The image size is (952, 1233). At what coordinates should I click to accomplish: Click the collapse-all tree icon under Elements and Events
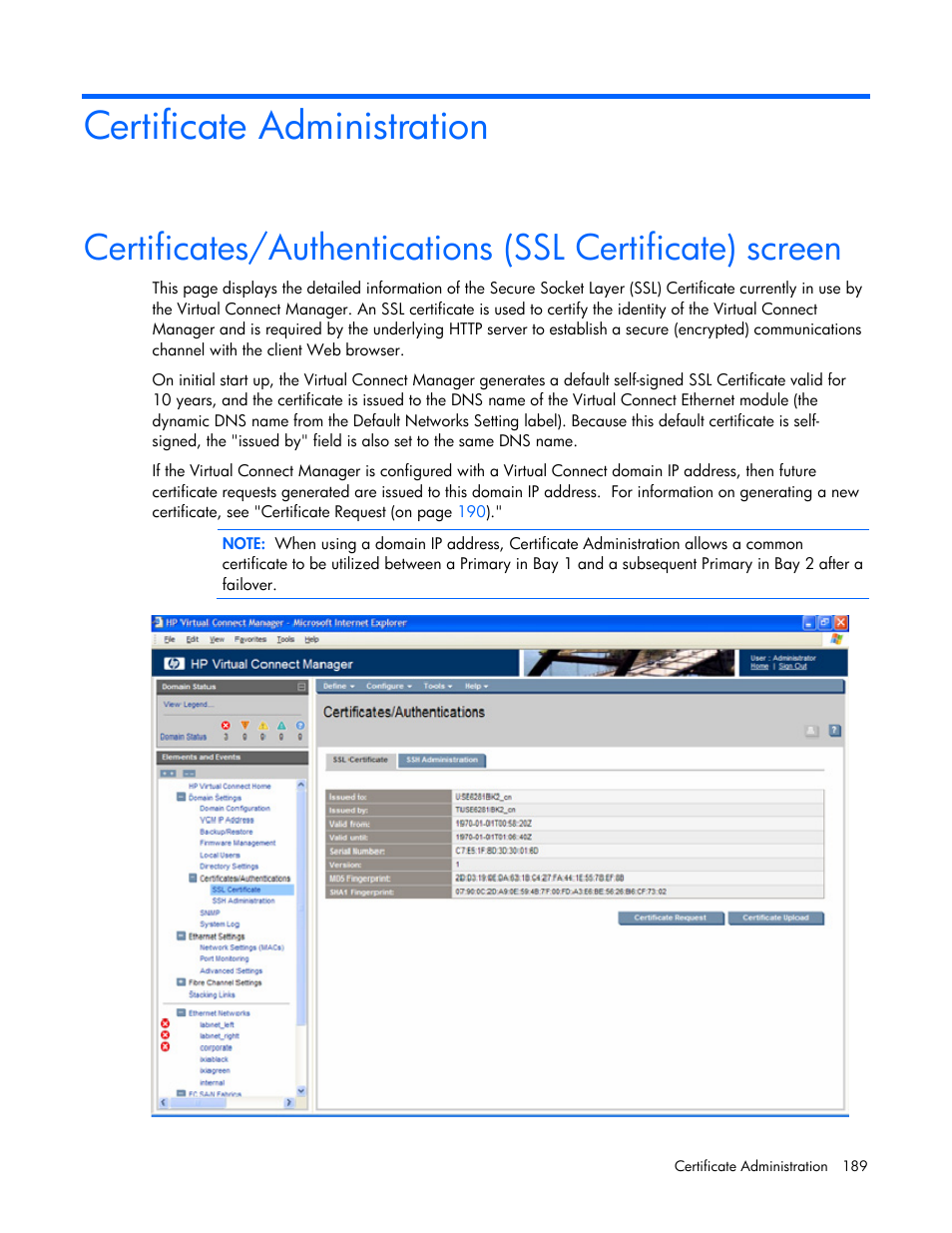point(189,773)
